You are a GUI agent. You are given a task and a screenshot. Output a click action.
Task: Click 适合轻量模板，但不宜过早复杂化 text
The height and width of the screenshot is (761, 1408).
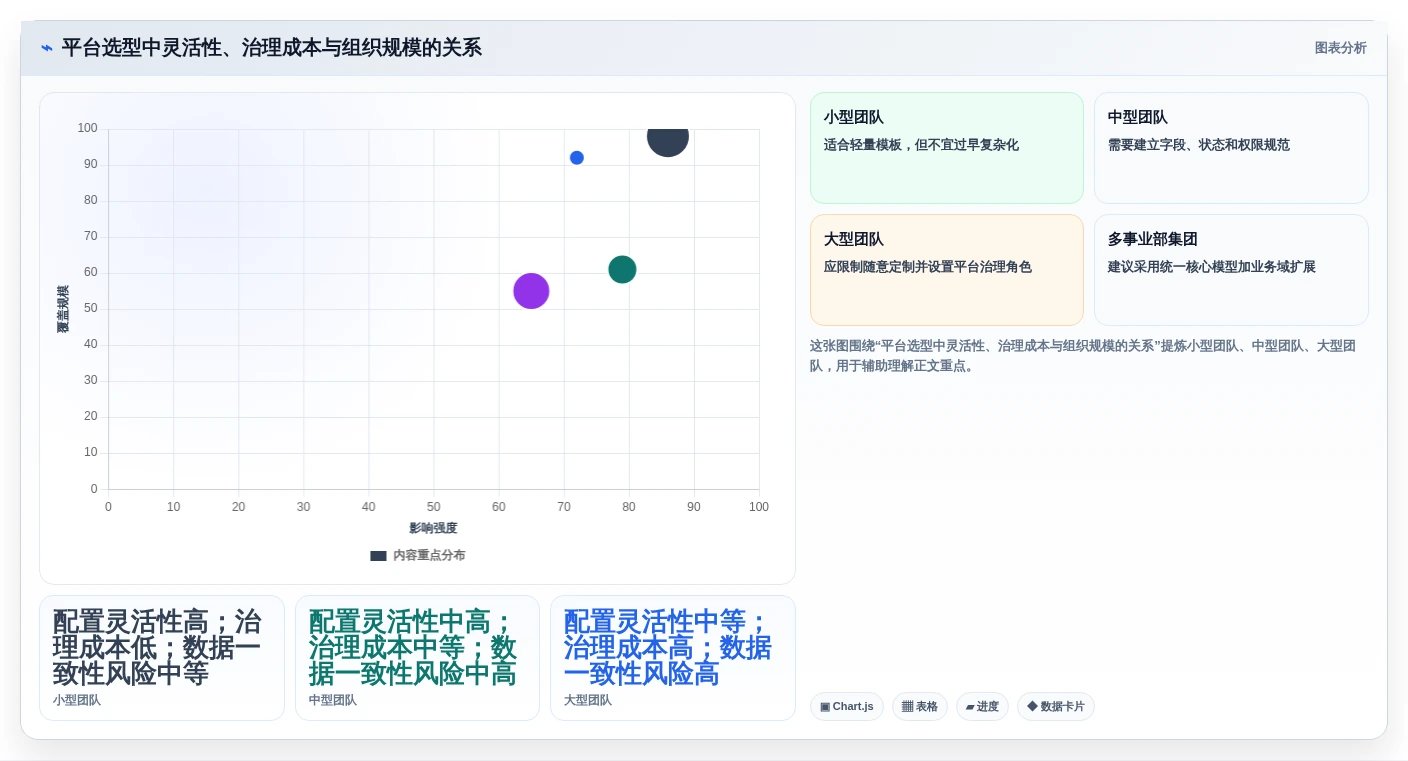(921, 145)
